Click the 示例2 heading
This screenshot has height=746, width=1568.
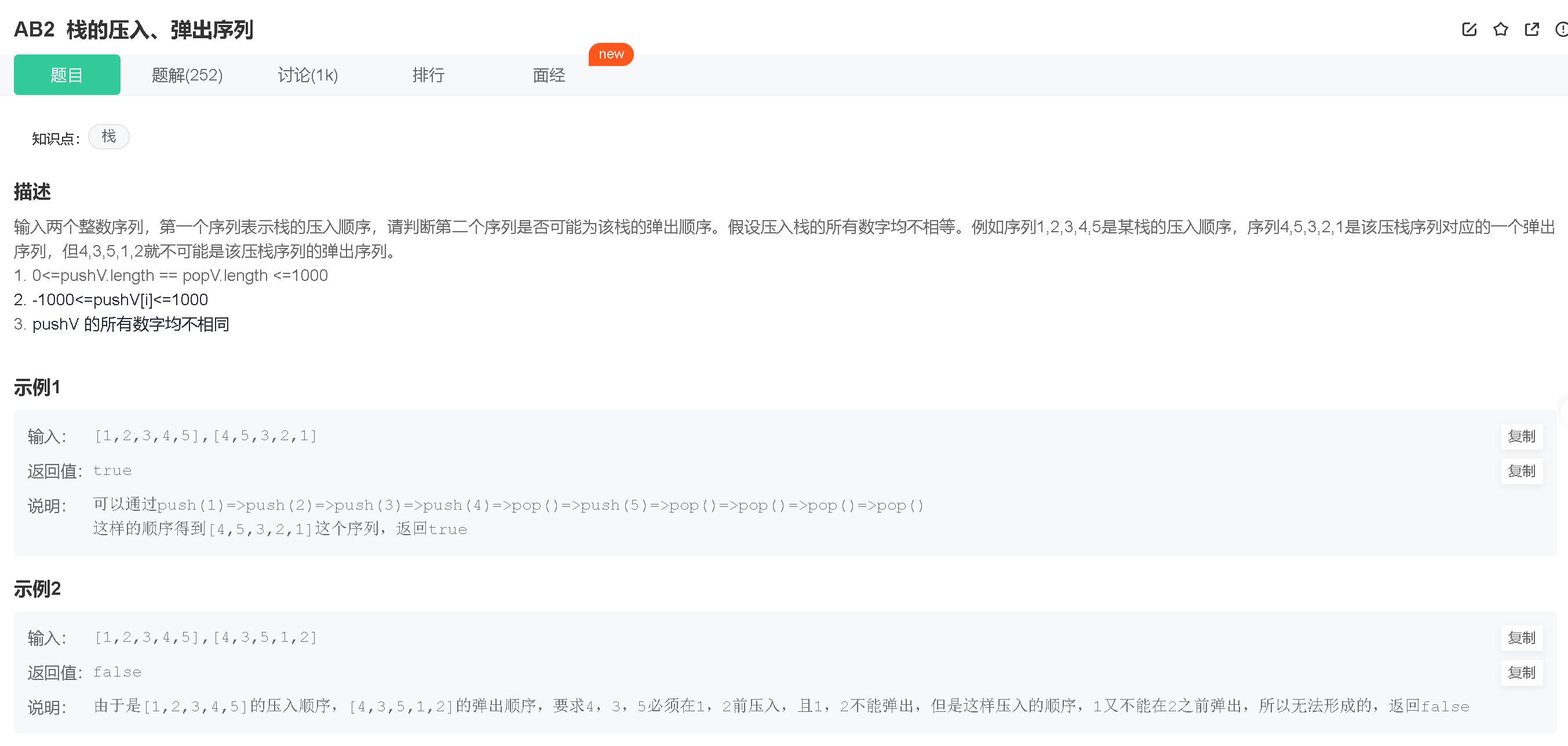tap(37, 588)
